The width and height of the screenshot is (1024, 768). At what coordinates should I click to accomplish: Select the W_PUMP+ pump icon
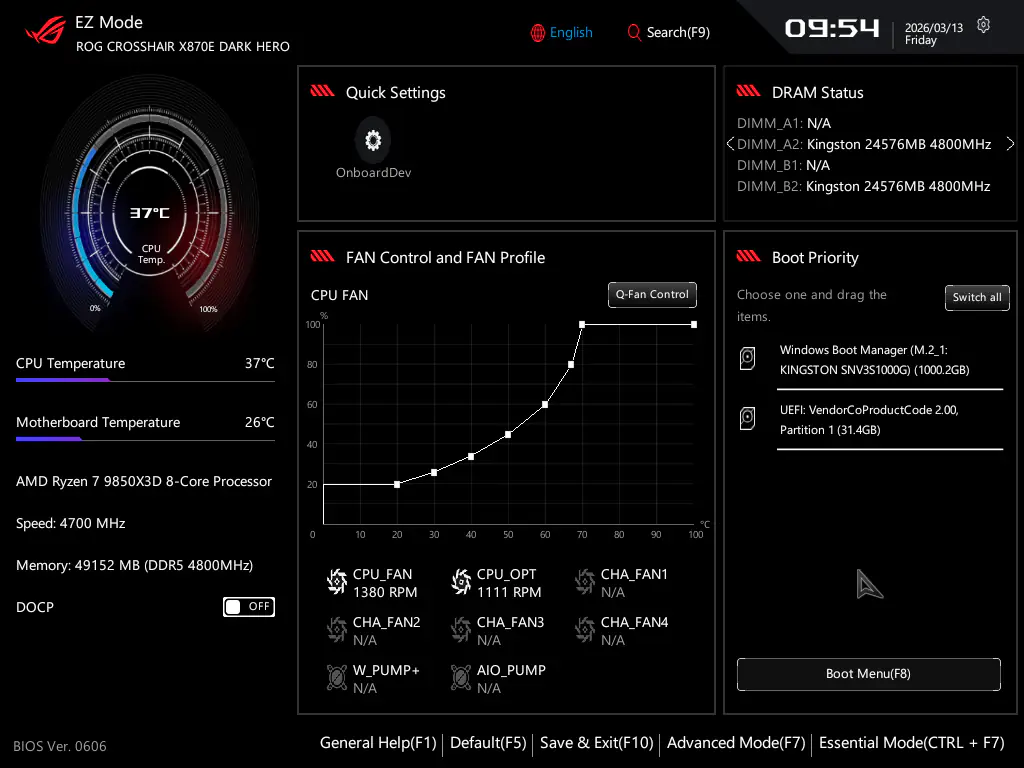point(337,678)
